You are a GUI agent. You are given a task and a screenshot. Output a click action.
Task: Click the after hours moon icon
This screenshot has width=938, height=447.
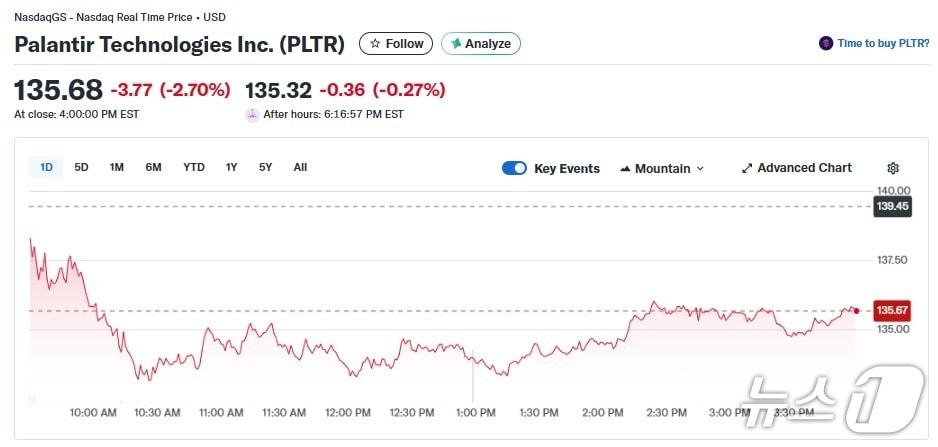(252, 115)
